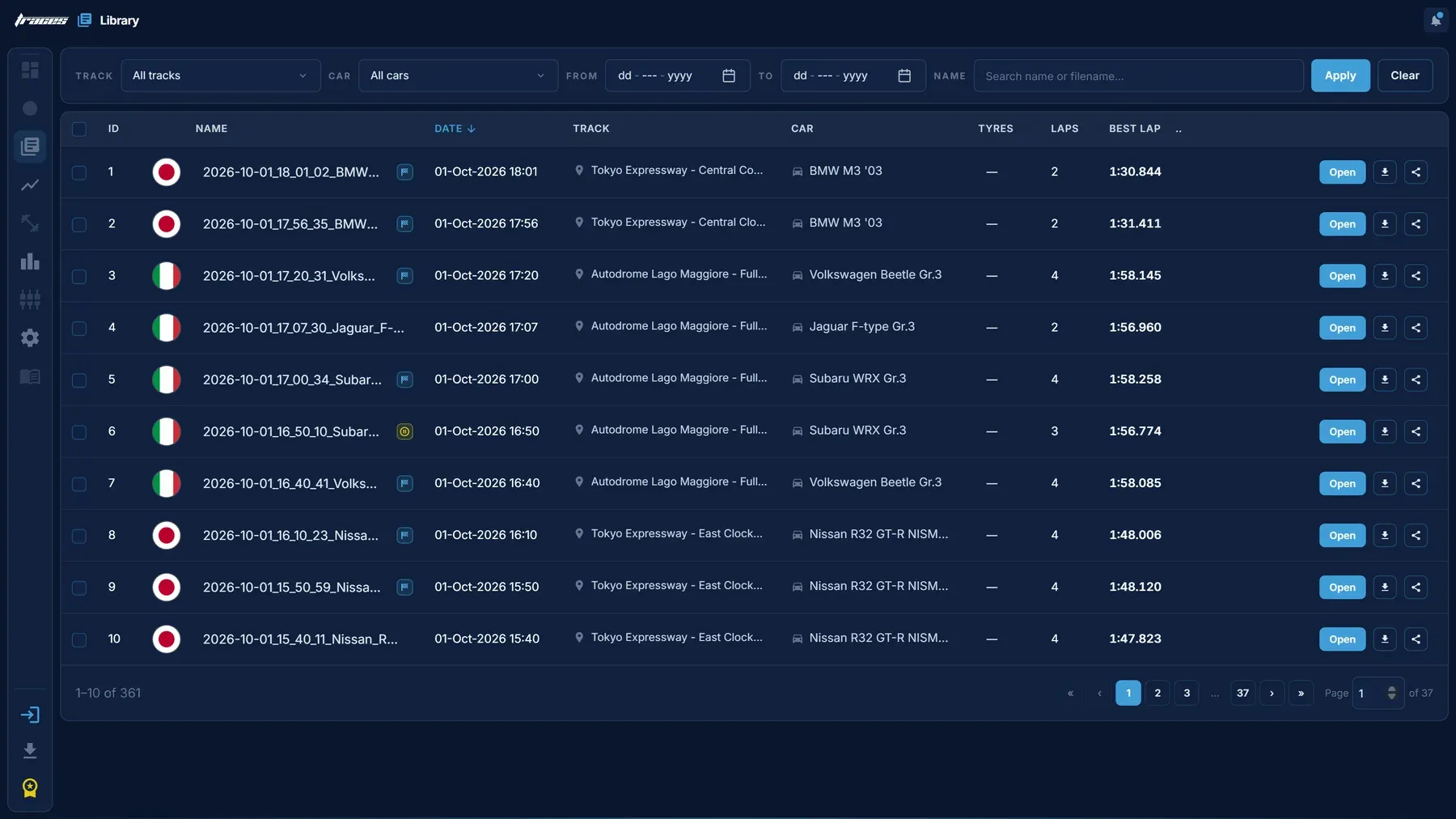1456x819 pixels.
Task: Open the notifications bell icon
Action: 1436,20
